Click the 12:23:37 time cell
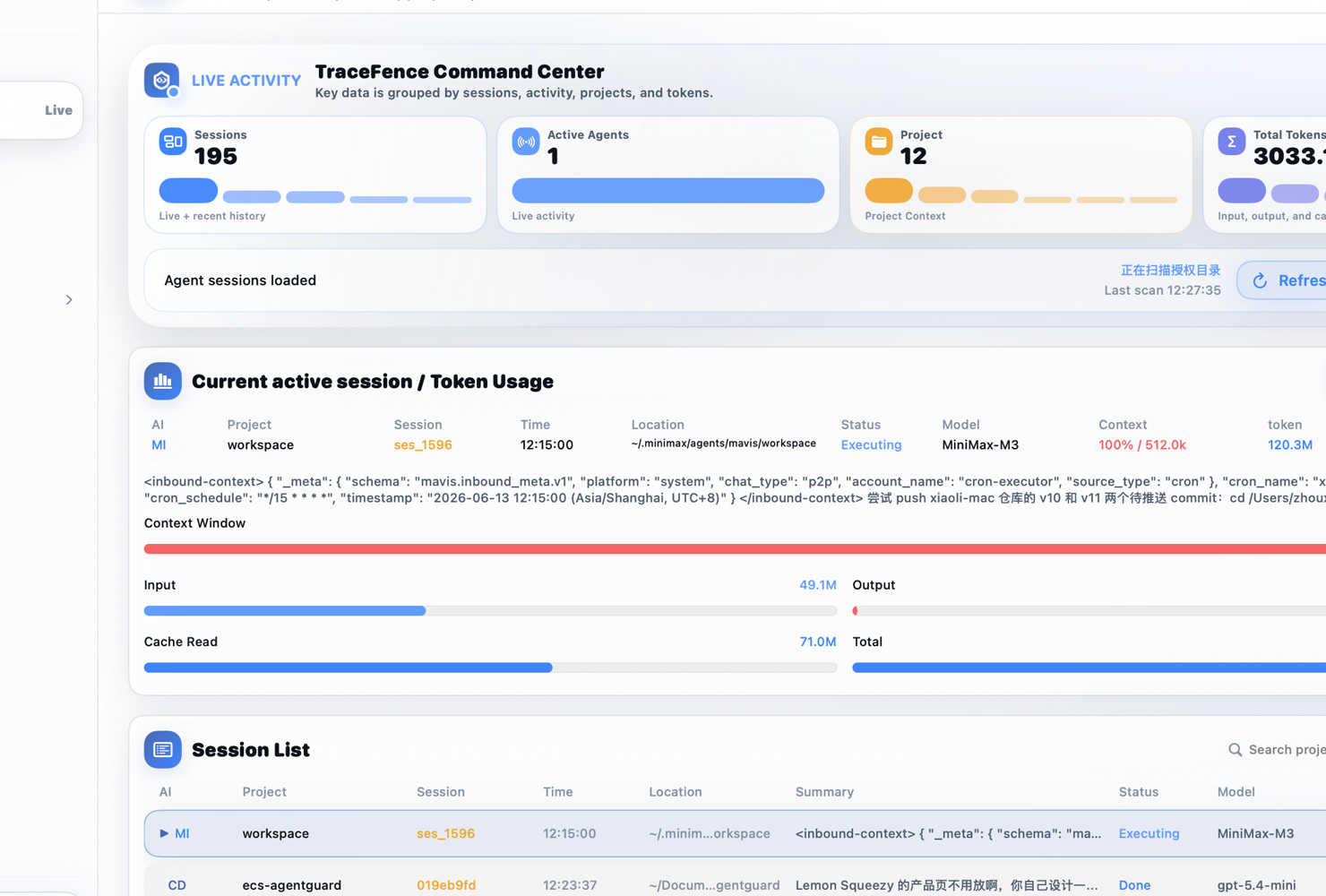 coord(570,884)
